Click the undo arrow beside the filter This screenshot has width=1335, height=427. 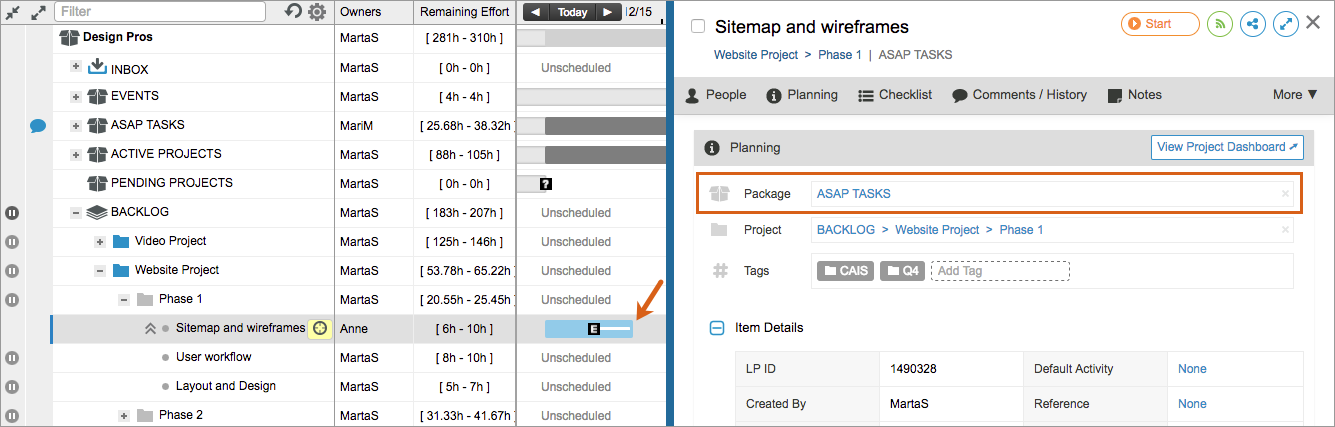tap(293, 12)
